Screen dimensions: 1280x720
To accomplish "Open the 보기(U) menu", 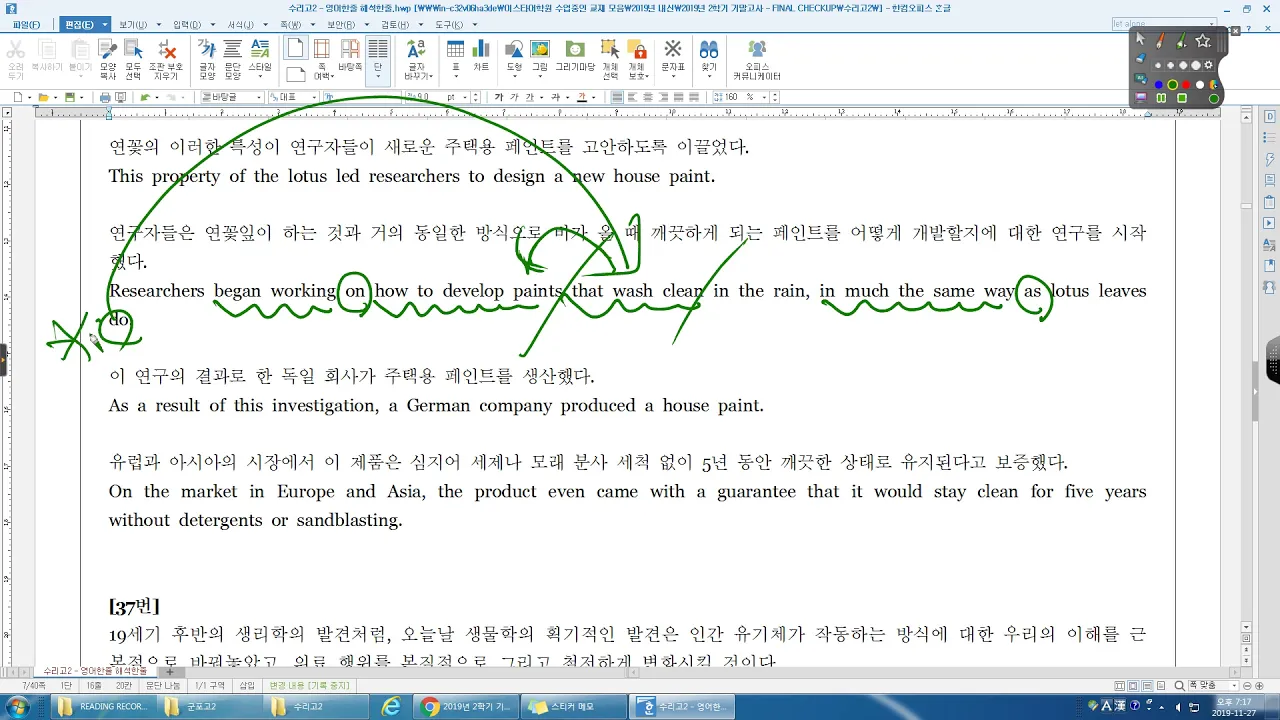I will coord(133,24).
